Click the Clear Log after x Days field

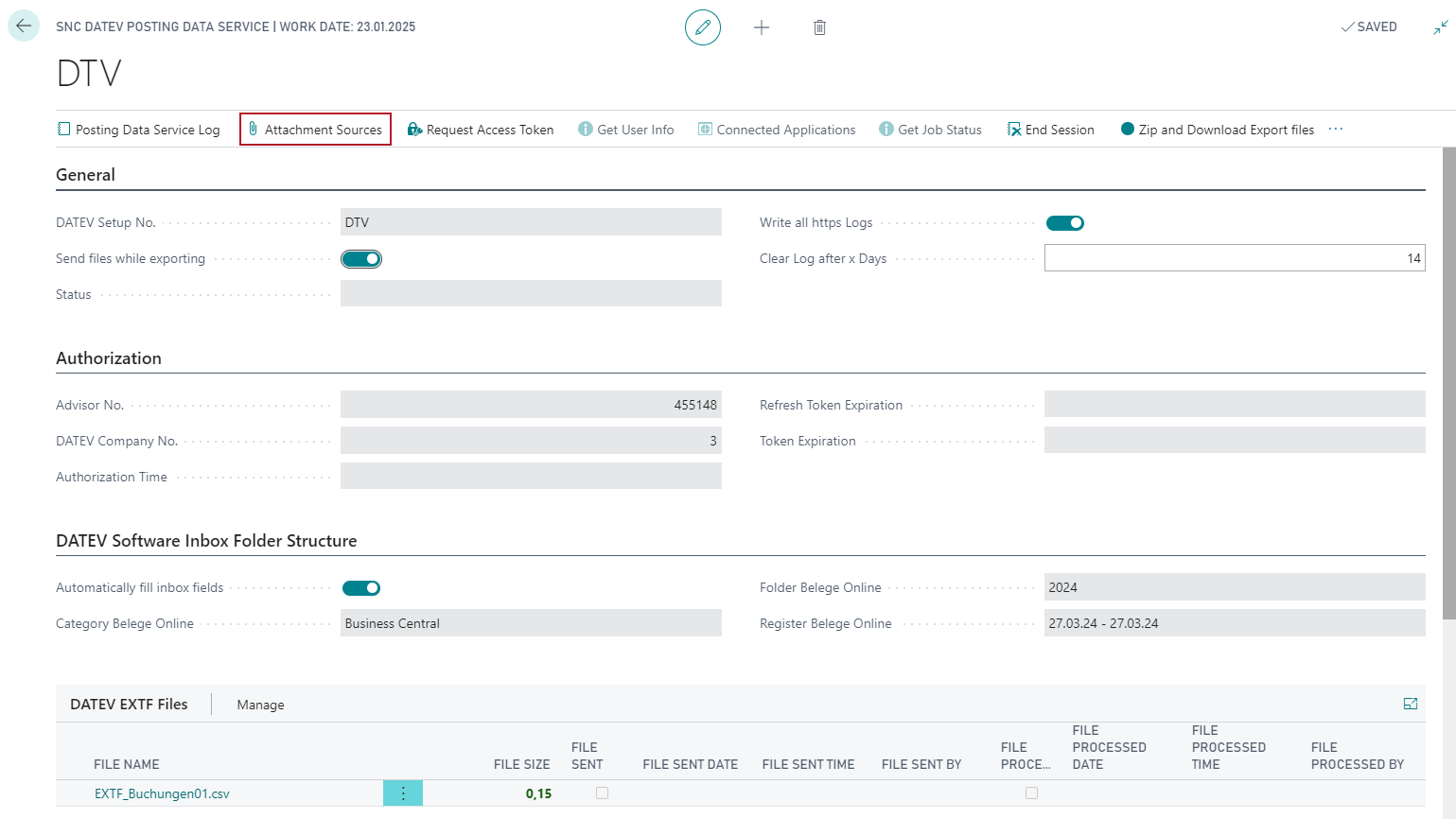(x=1234, y=258)
